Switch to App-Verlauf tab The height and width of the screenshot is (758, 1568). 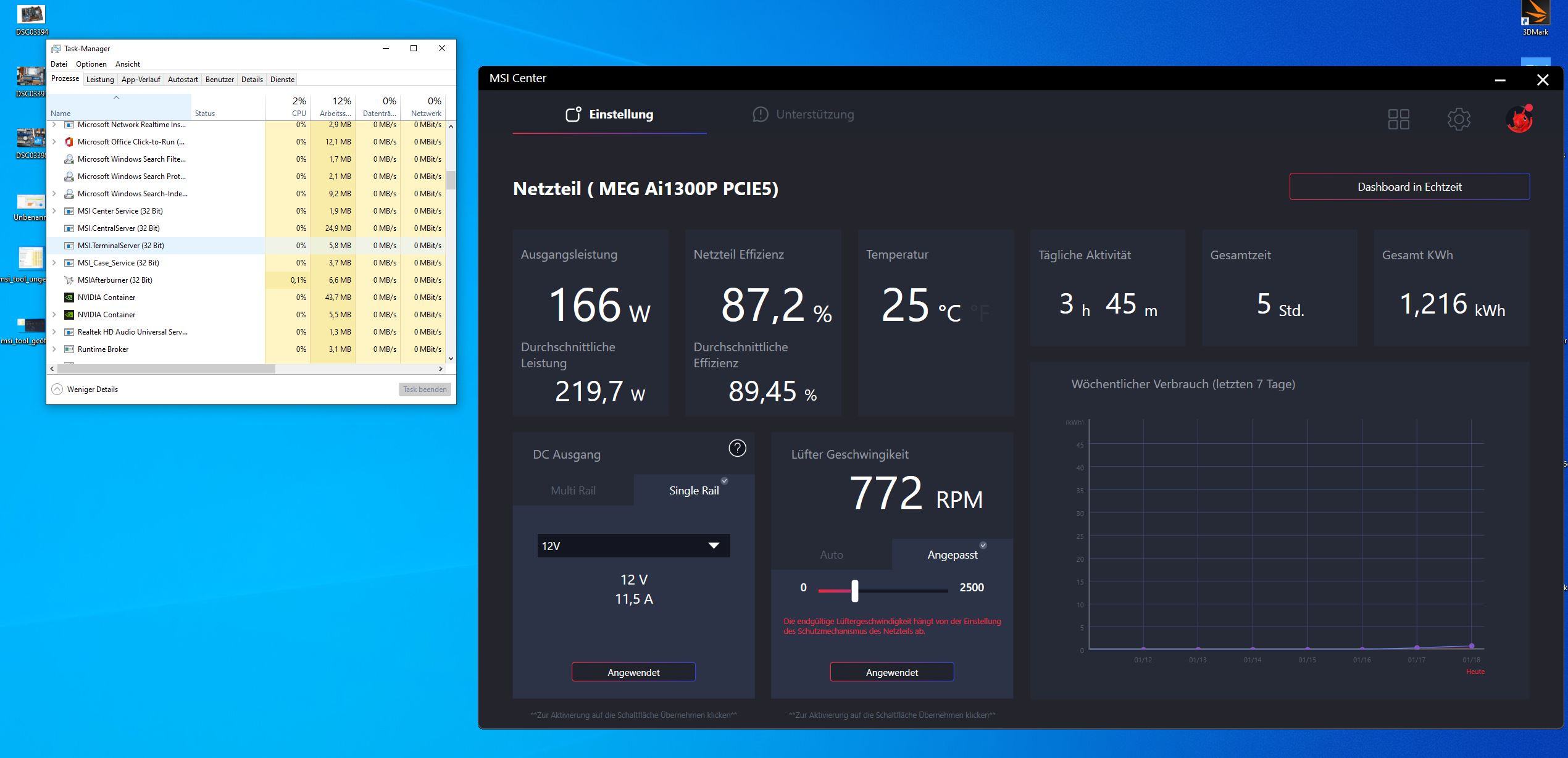pos(141,80)
